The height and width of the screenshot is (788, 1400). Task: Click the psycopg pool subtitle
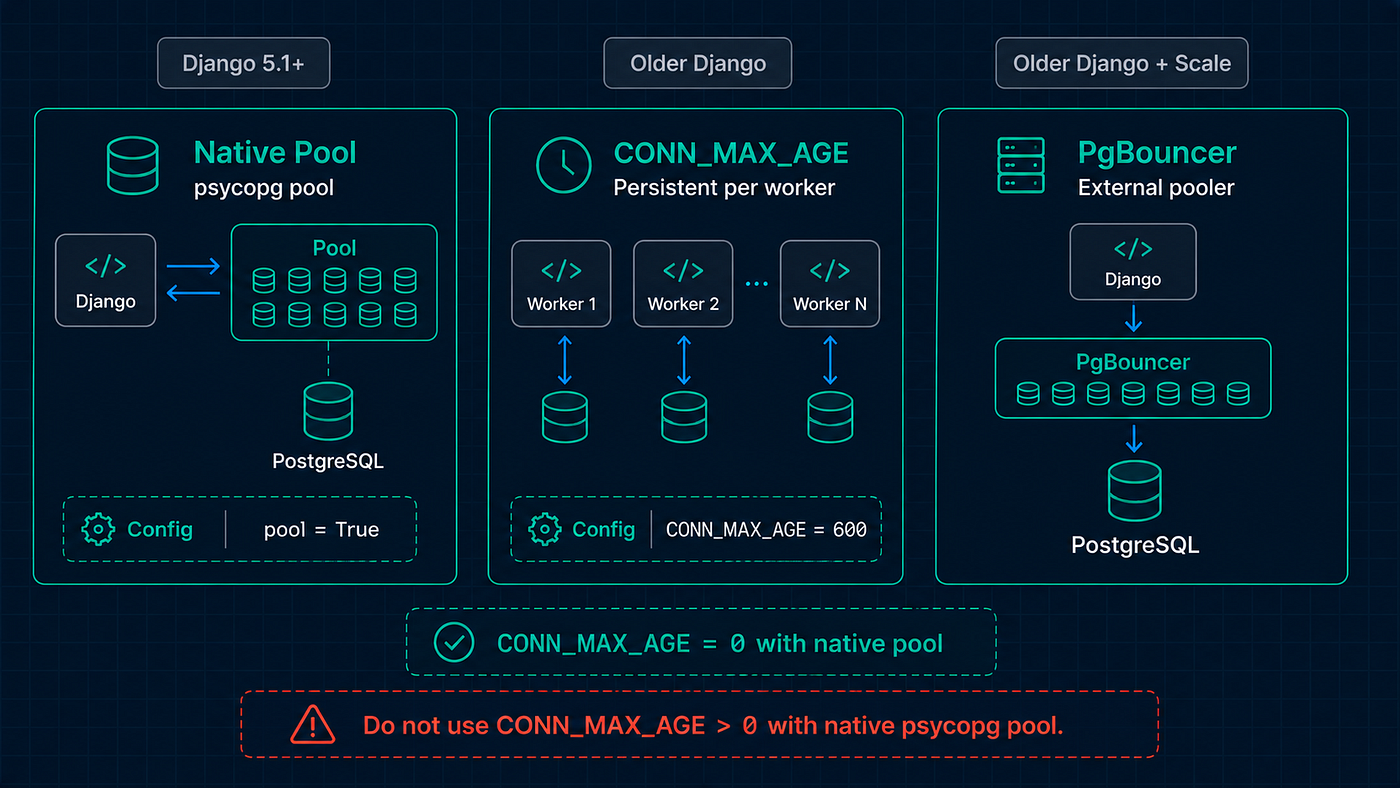point(264,188)
